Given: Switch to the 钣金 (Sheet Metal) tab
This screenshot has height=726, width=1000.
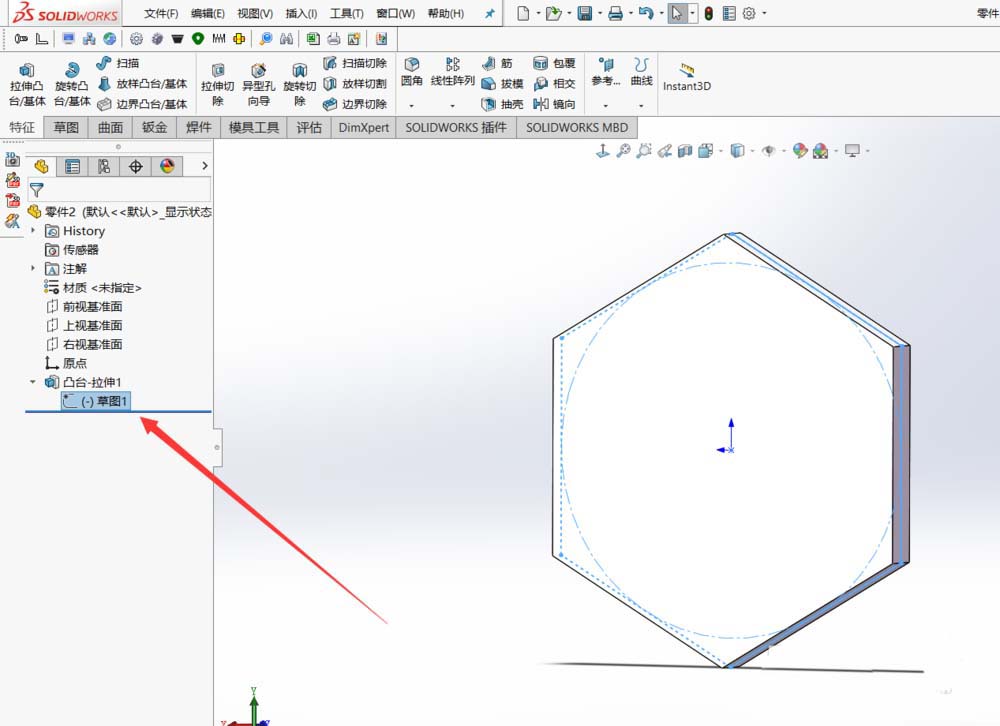Looking at the screenshot, I should (154, 127).
